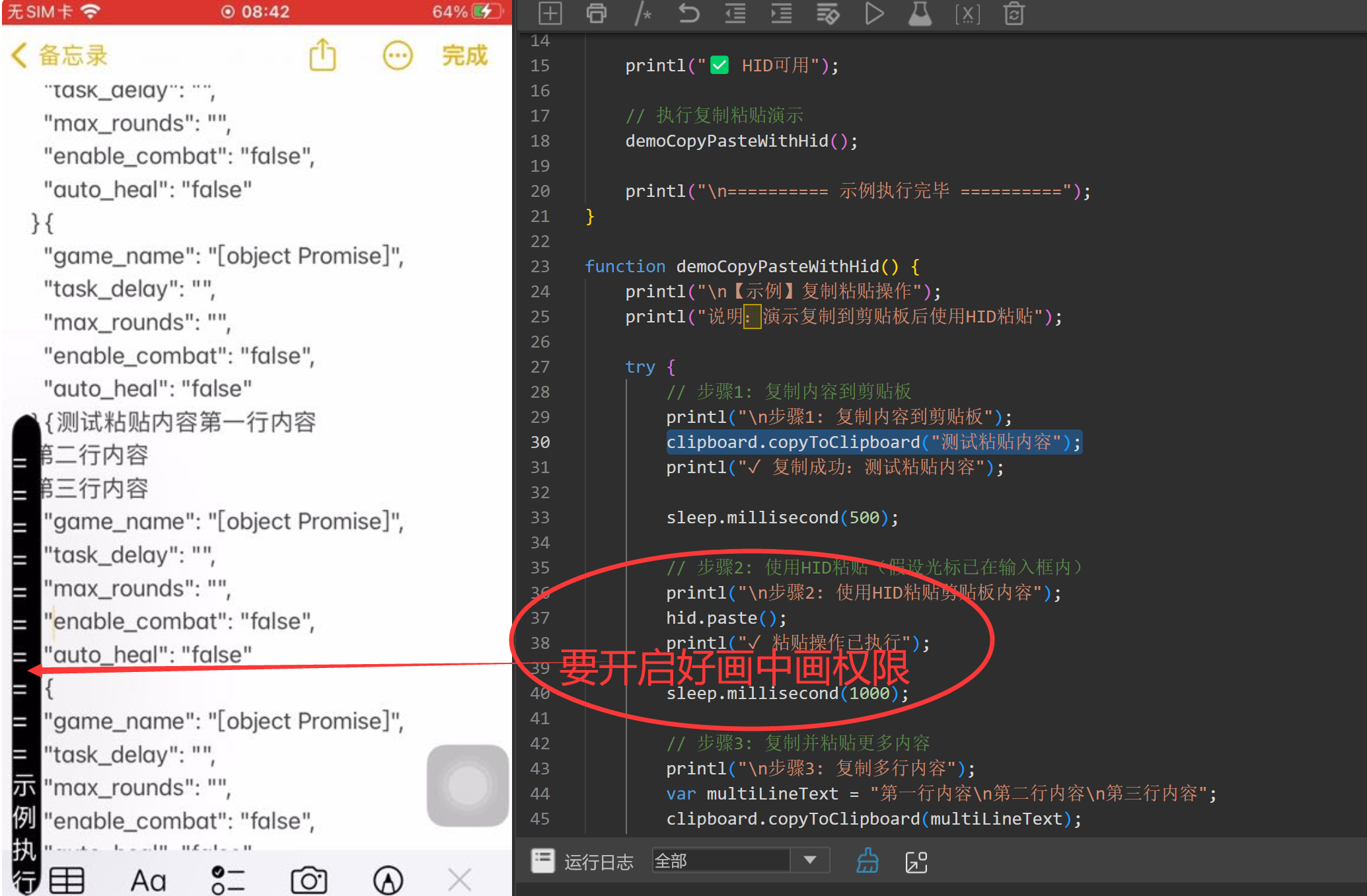Click the new file plus icon
Image resolution: width=1367 pixels, height=896 pixels.
point(550,13)
